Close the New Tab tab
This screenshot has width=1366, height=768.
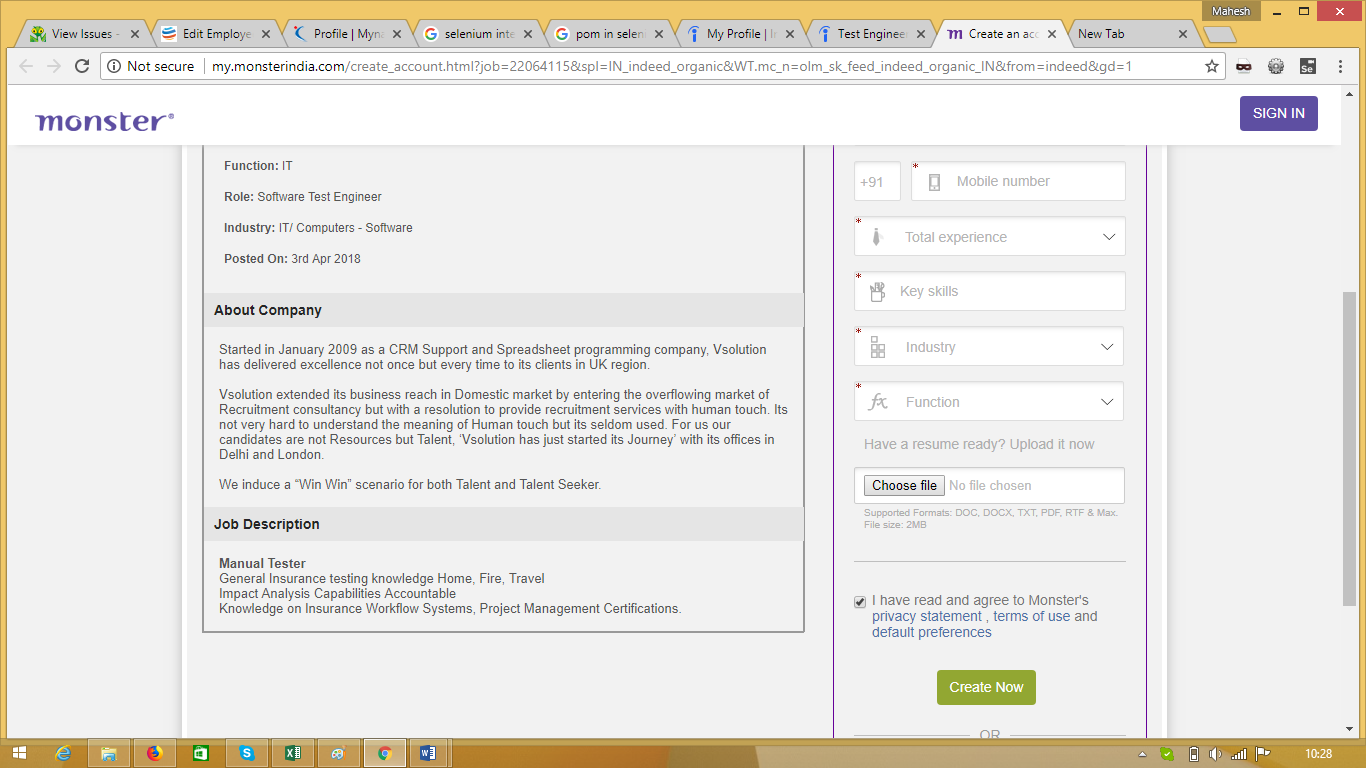point(1183,34)
